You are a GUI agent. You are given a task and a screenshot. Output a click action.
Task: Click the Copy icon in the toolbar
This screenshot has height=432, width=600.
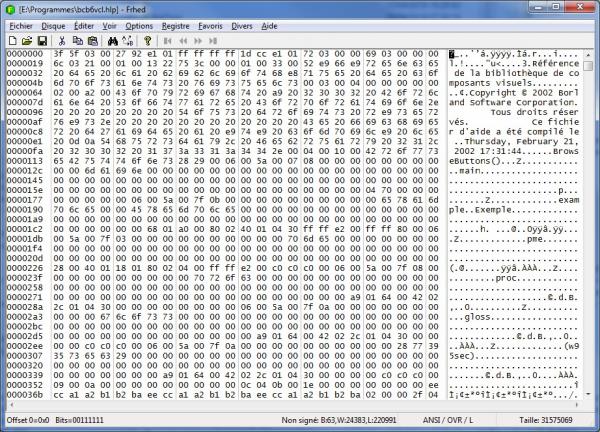(76, 41)
